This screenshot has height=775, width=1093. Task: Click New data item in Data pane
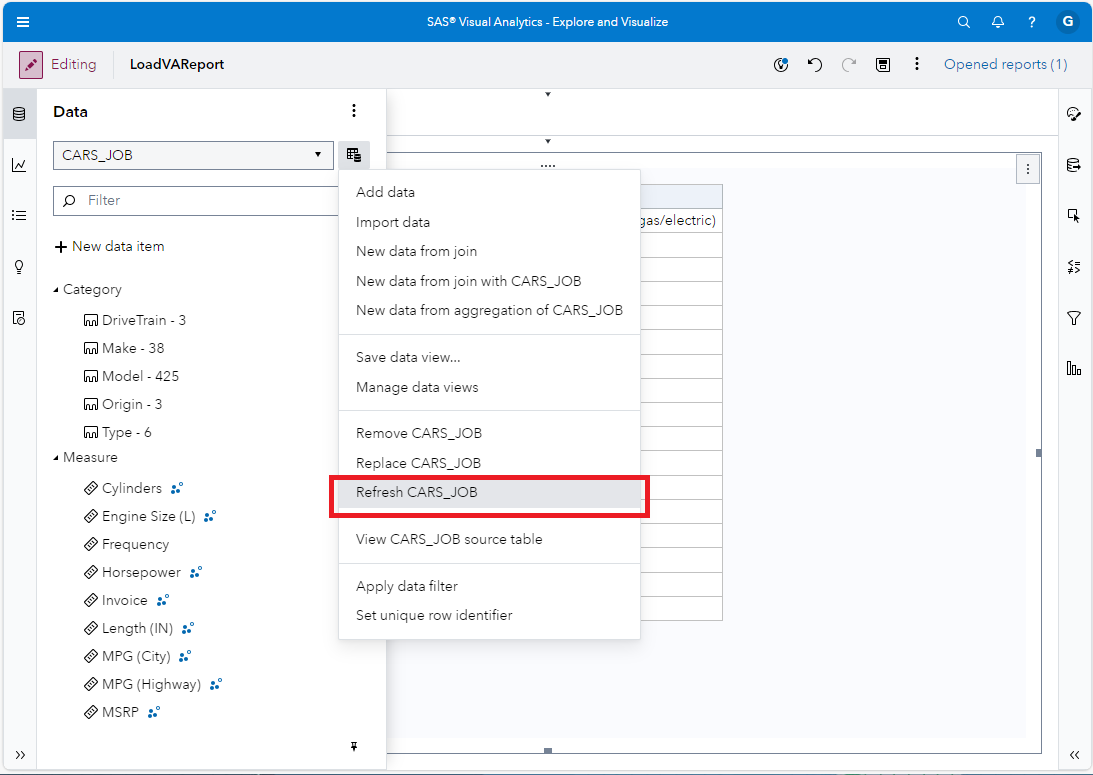pos(109,246)
